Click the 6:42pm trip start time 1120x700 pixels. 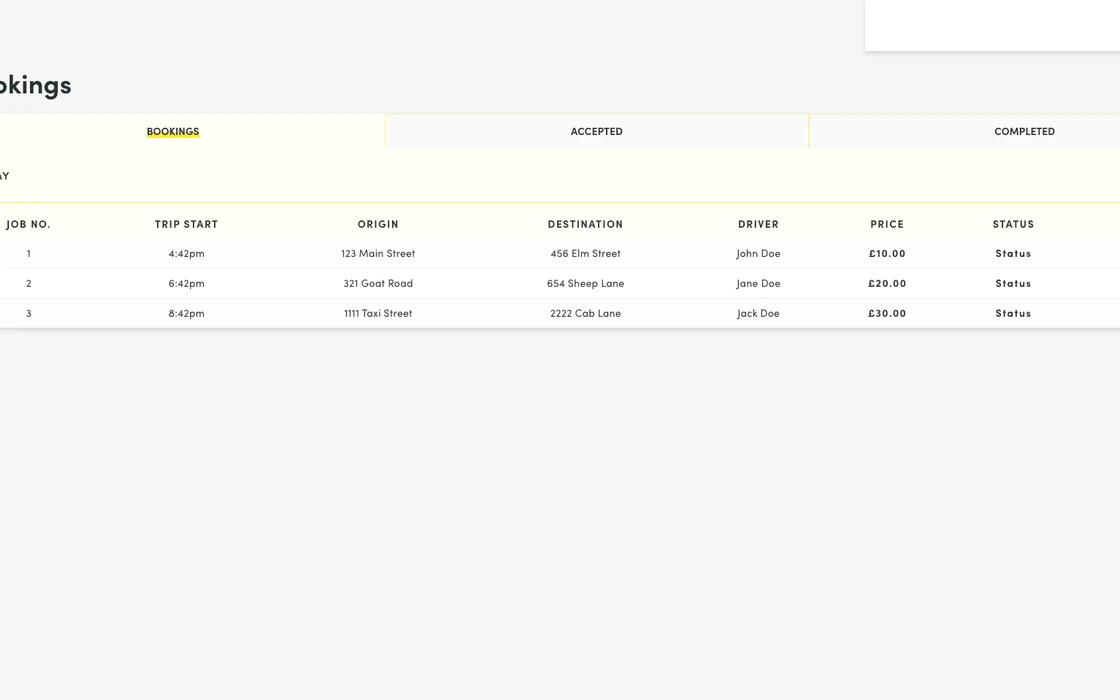[x=186, y=284]
